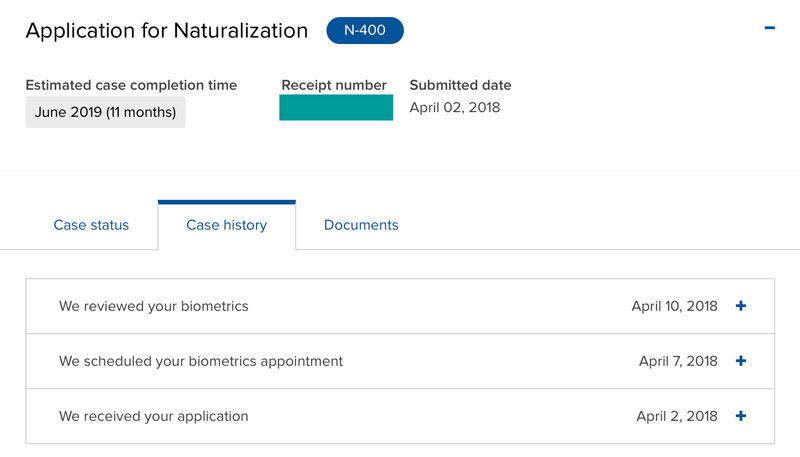Click the April 10, 2018 history date

[x=674, y=306]
